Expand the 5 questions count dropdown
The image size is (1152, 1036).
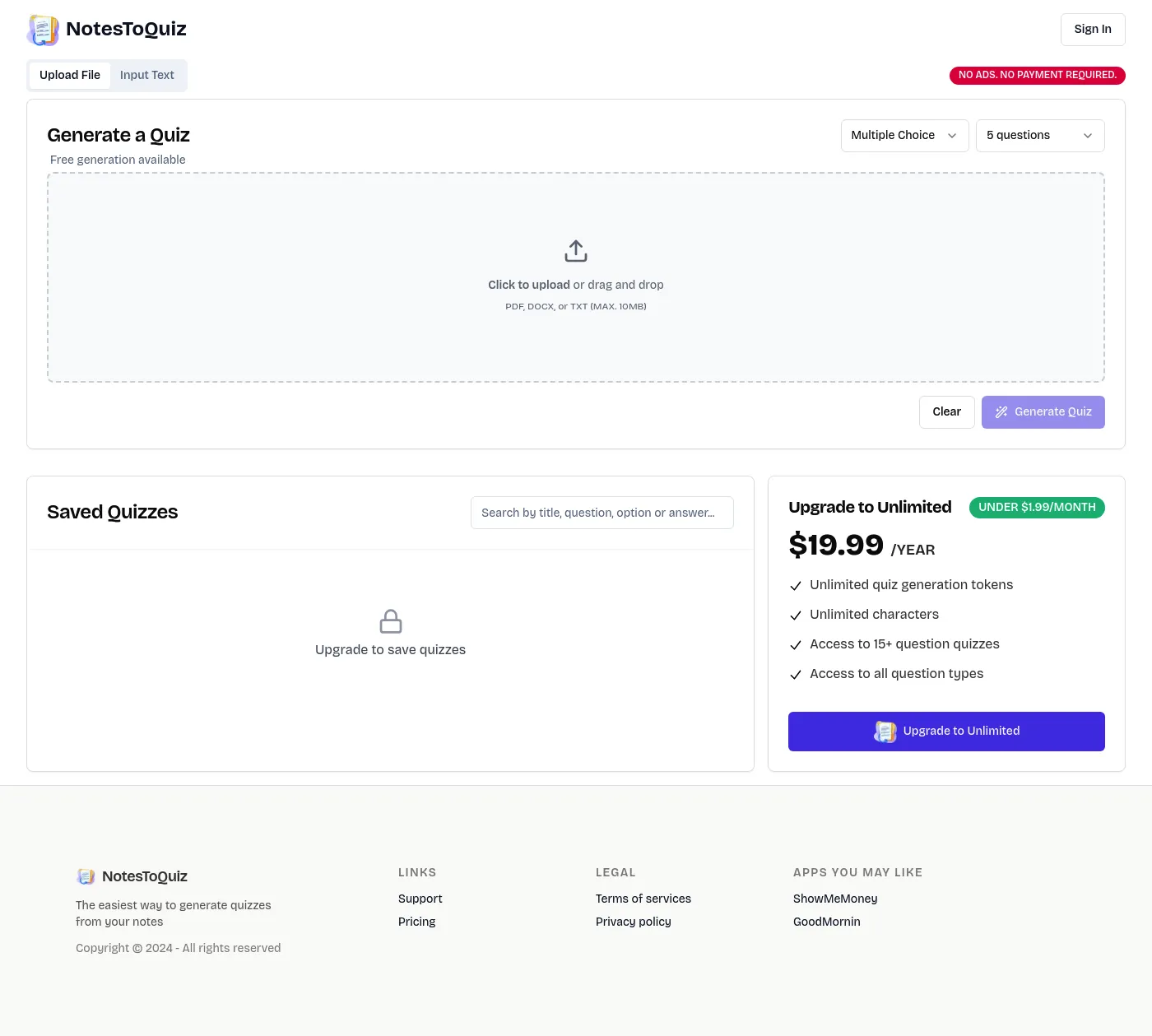1039,136
